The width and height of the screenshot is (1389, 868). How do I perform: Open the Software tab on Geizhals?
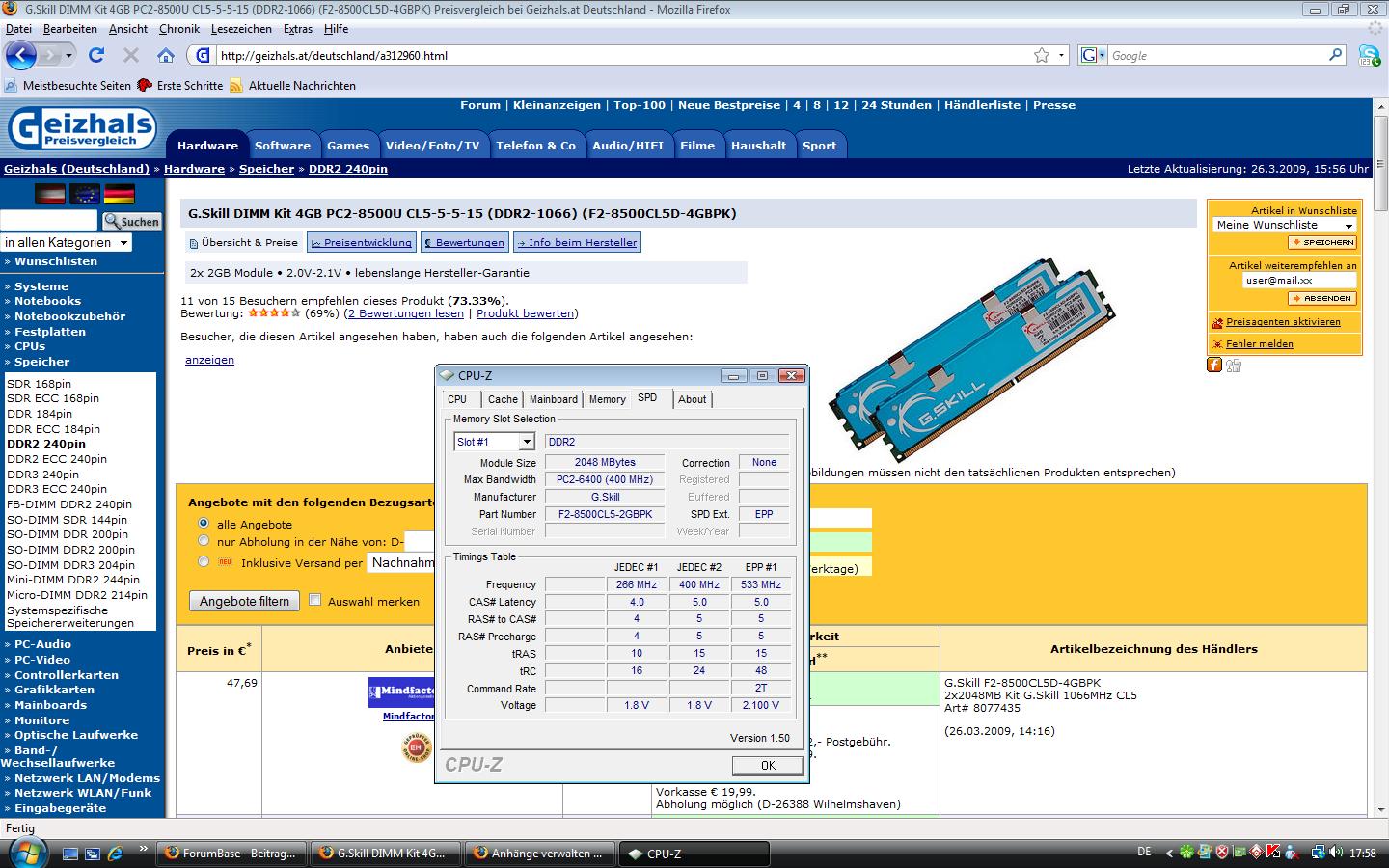point(283,146)
